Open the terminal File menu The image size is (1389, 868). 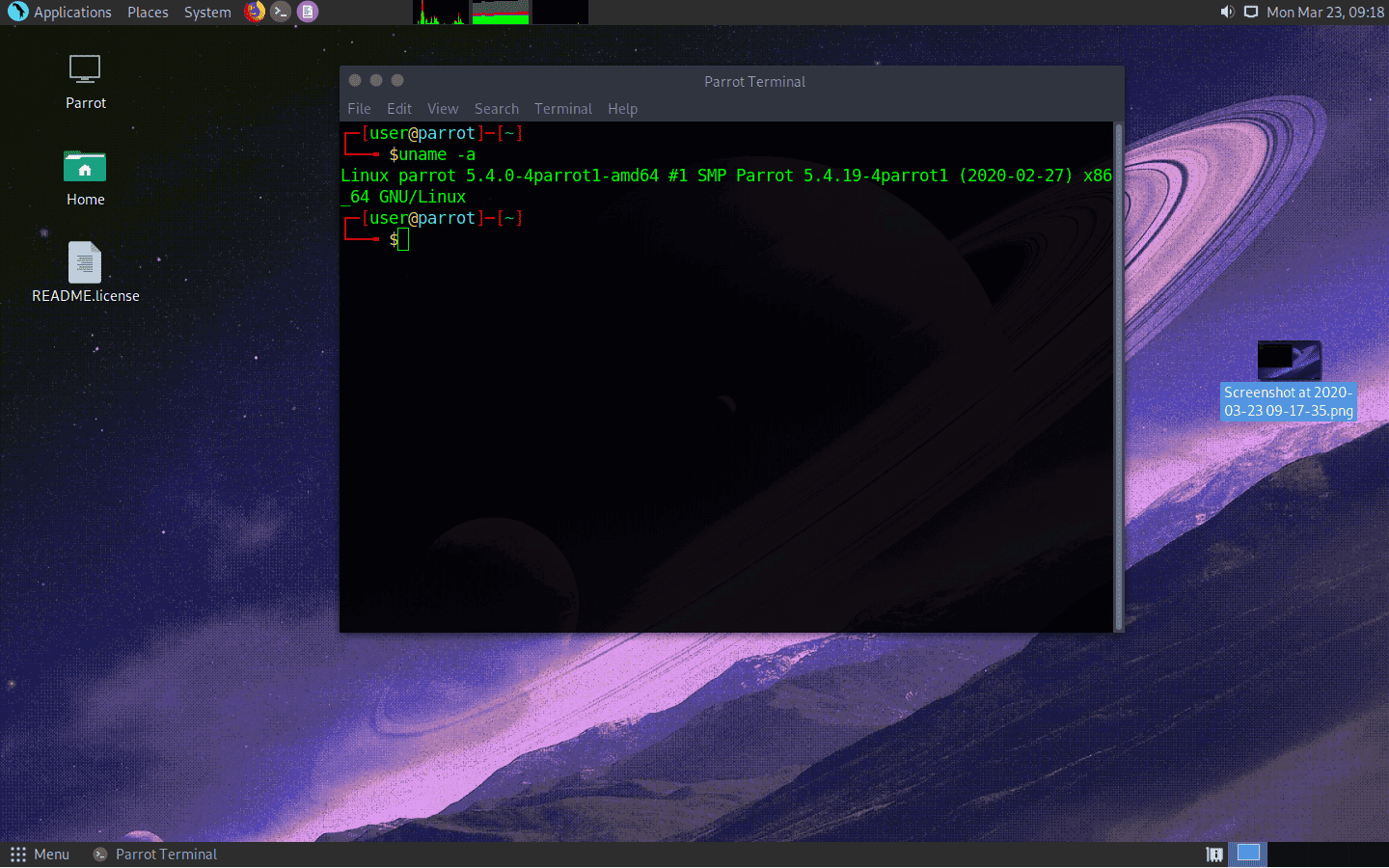point(359,109)
